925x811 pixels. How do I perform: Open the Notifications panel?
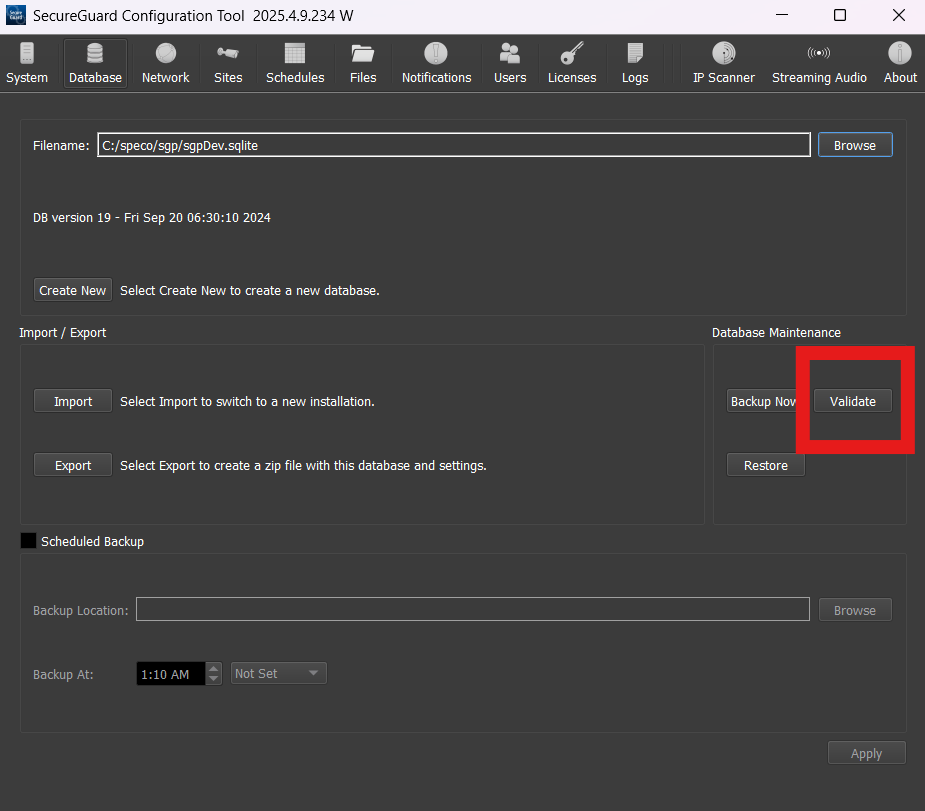(436, 62)
